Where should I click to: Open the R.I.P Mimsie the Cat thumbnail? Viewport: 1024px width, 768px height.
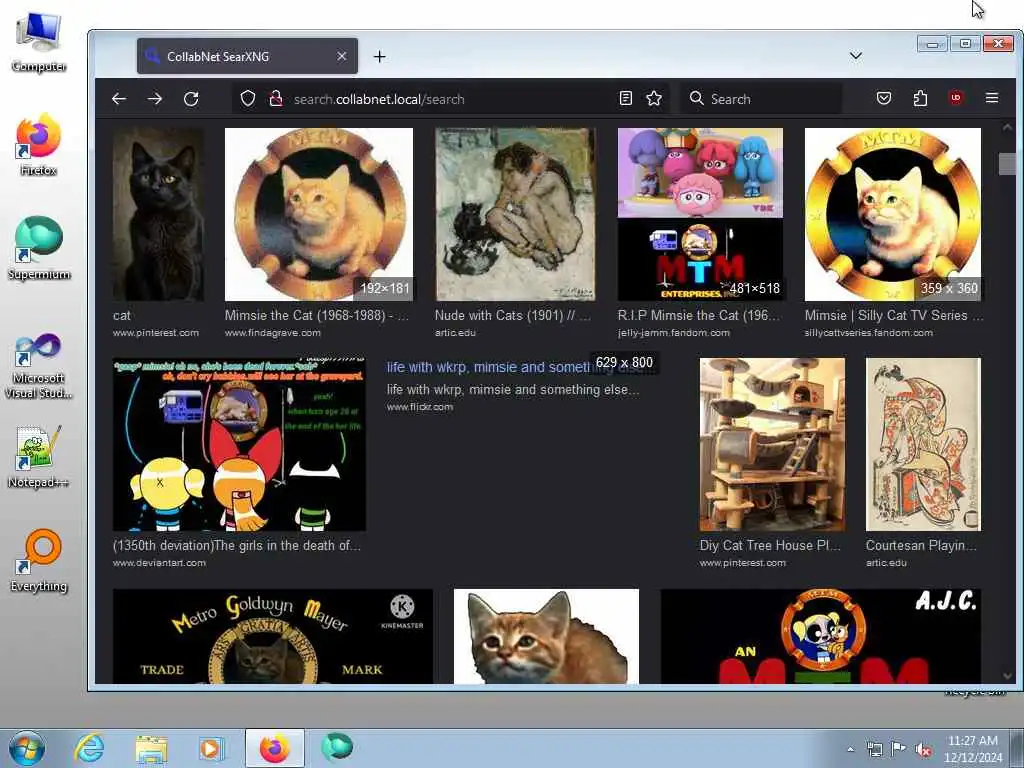click(700, 214)
